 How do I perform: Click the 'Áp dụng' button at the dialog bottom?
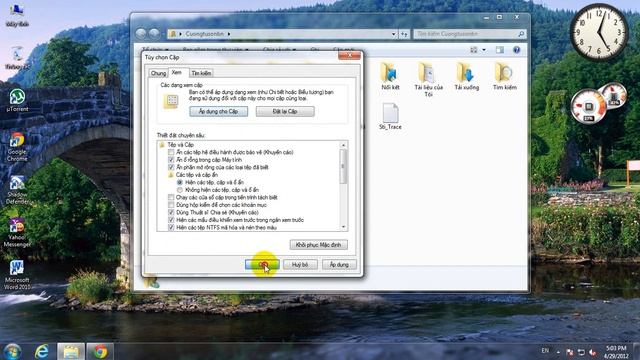point(339,264)
